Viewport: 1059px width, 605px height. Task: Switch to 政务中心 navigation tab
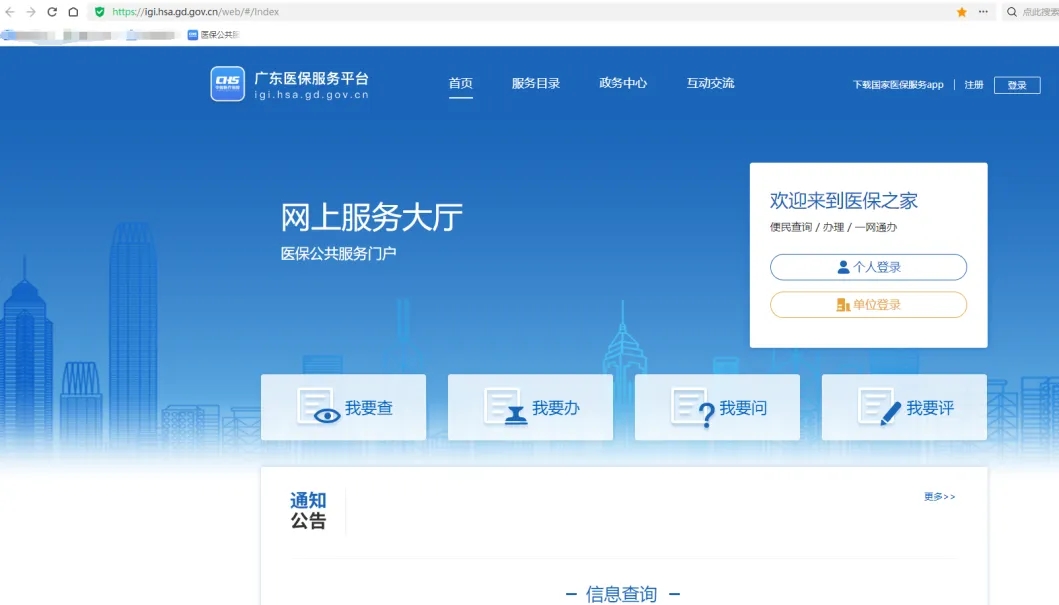(x=623, y=84)
